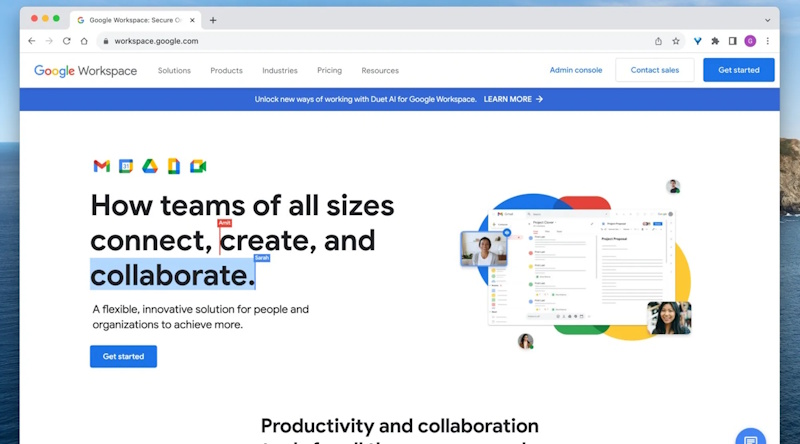The image size is (800, 444).
Task: Click Get started below the headline
Action: 123,356
